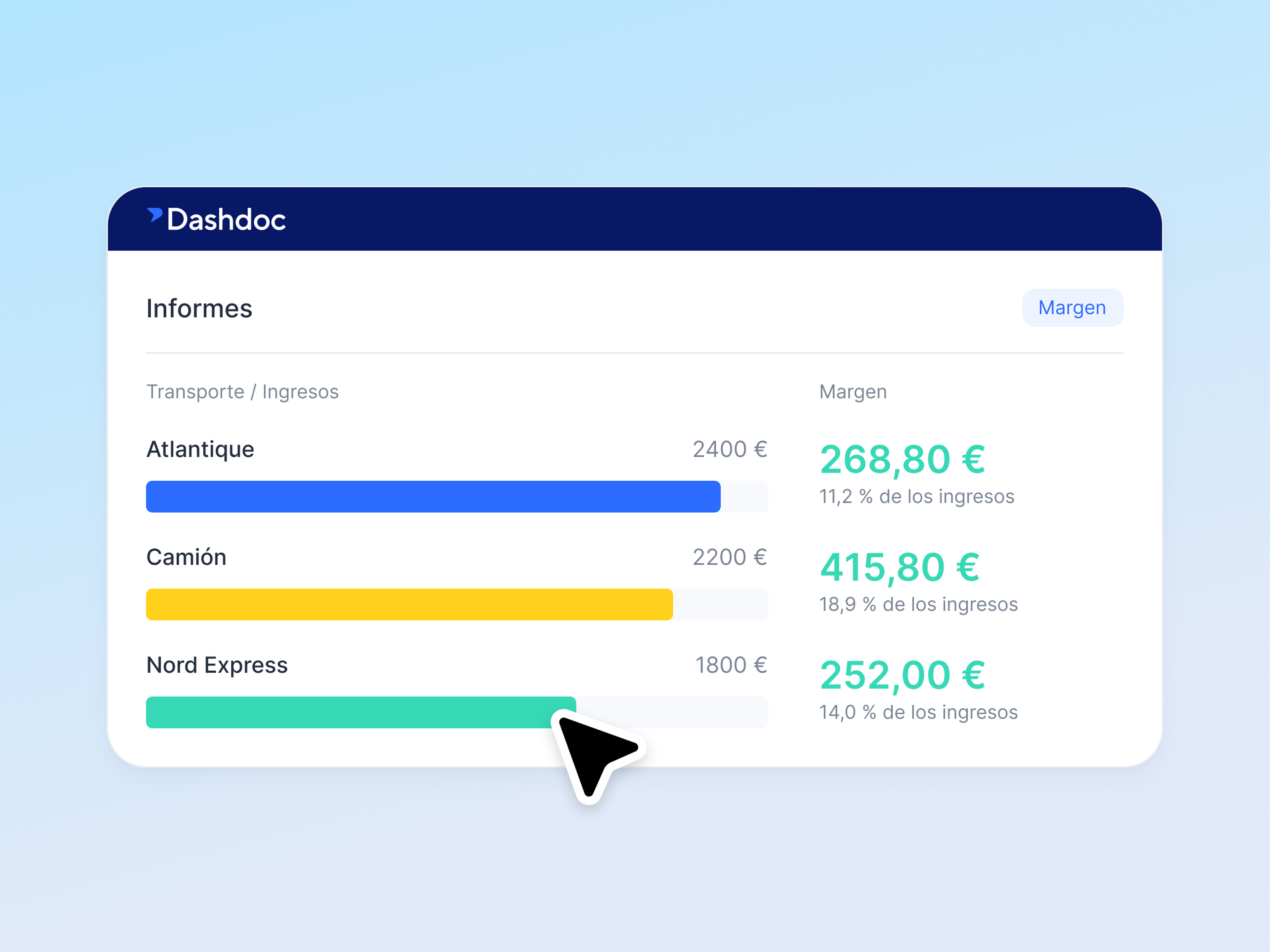Click the Margen column header label

(x=853, y=392)
